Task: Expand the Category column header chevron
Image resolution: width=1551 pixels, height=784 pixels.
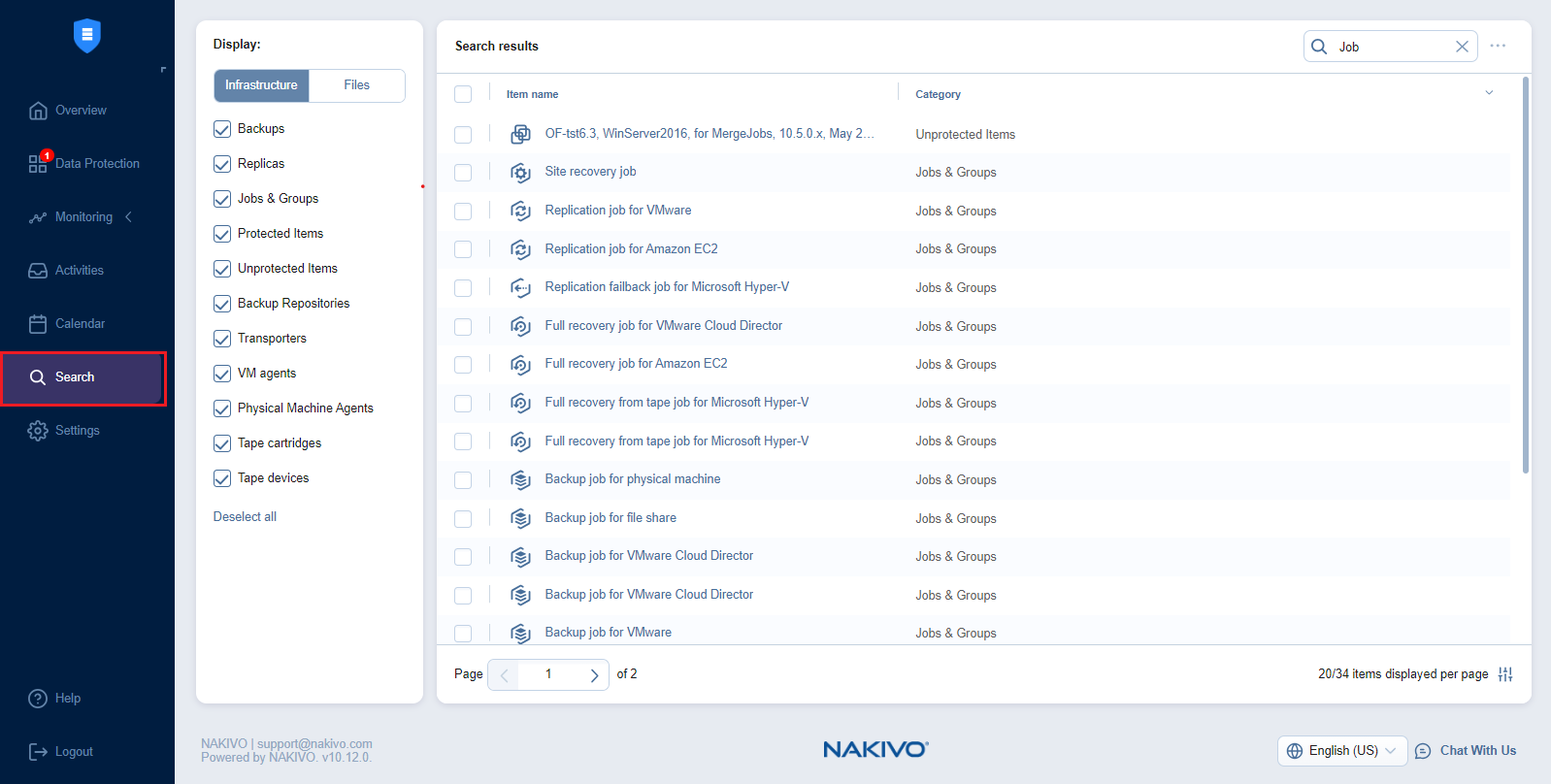Action: 1489,93
